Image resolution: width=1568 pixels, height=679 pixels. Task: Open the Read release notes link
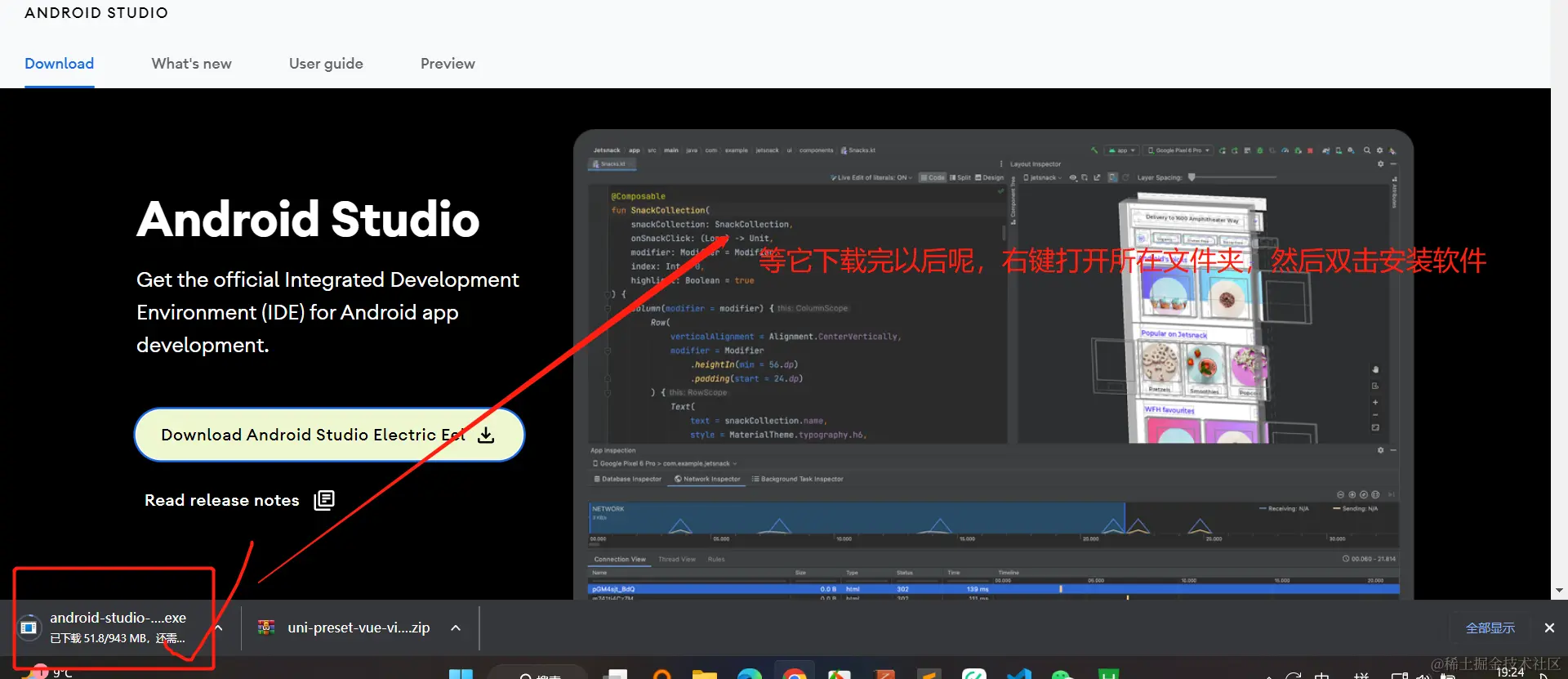(x=239, y=500)
